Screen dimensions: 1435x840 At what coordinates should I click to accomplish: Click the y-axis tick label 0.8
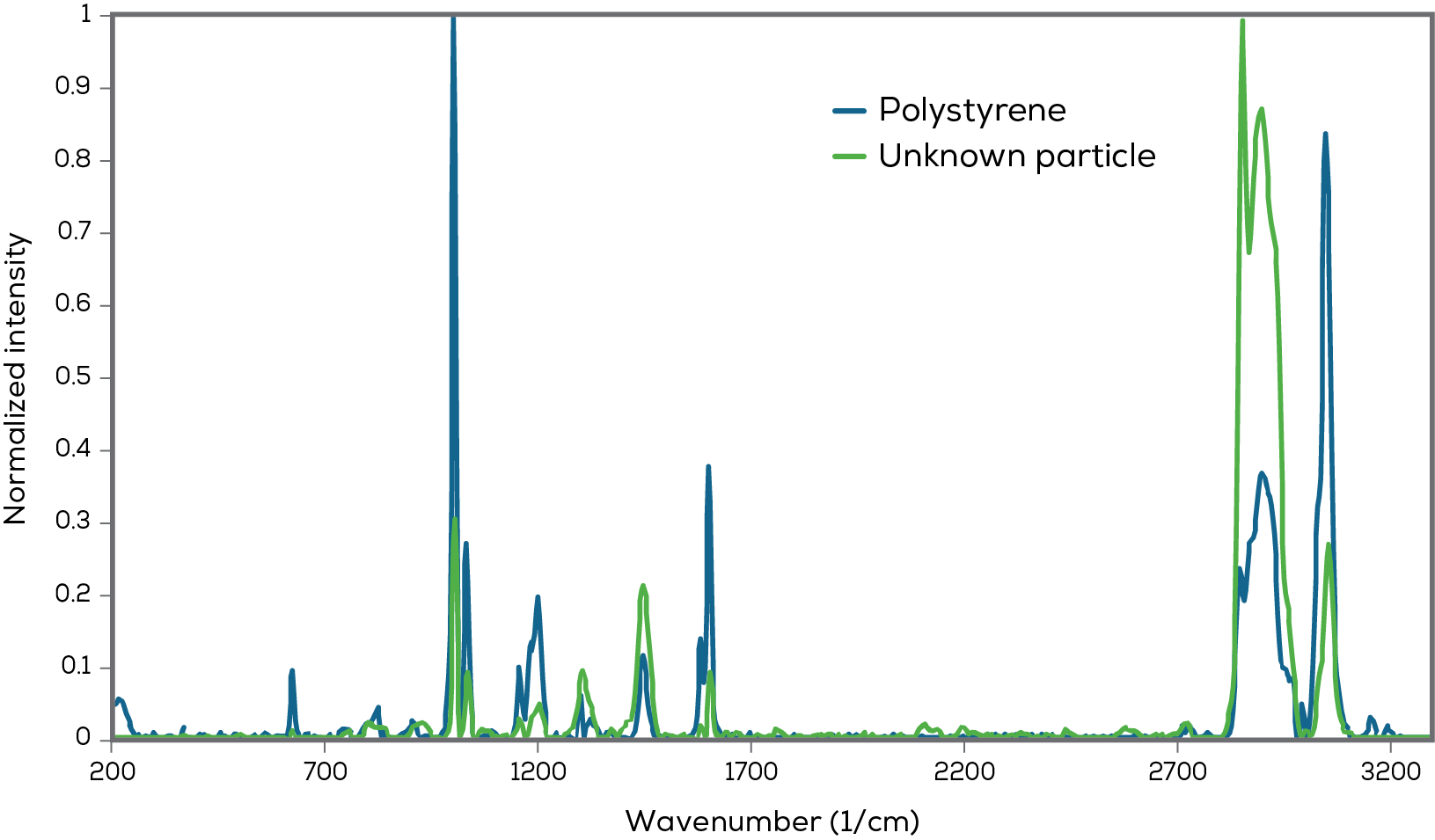73,160
